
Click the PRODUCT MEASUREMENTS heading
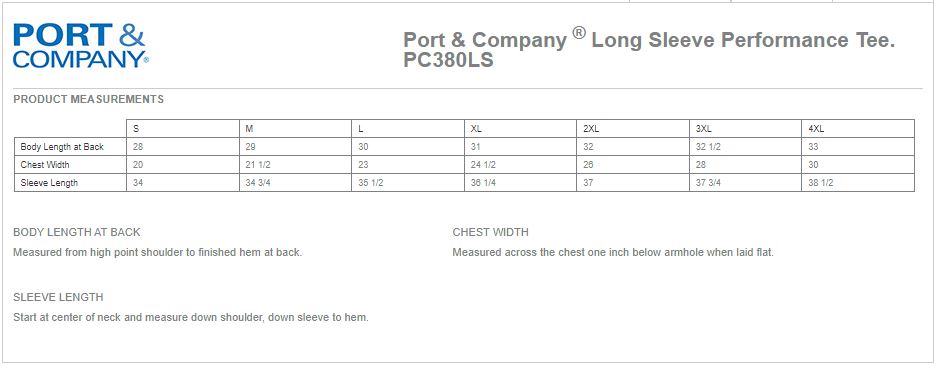click(89, 99)
